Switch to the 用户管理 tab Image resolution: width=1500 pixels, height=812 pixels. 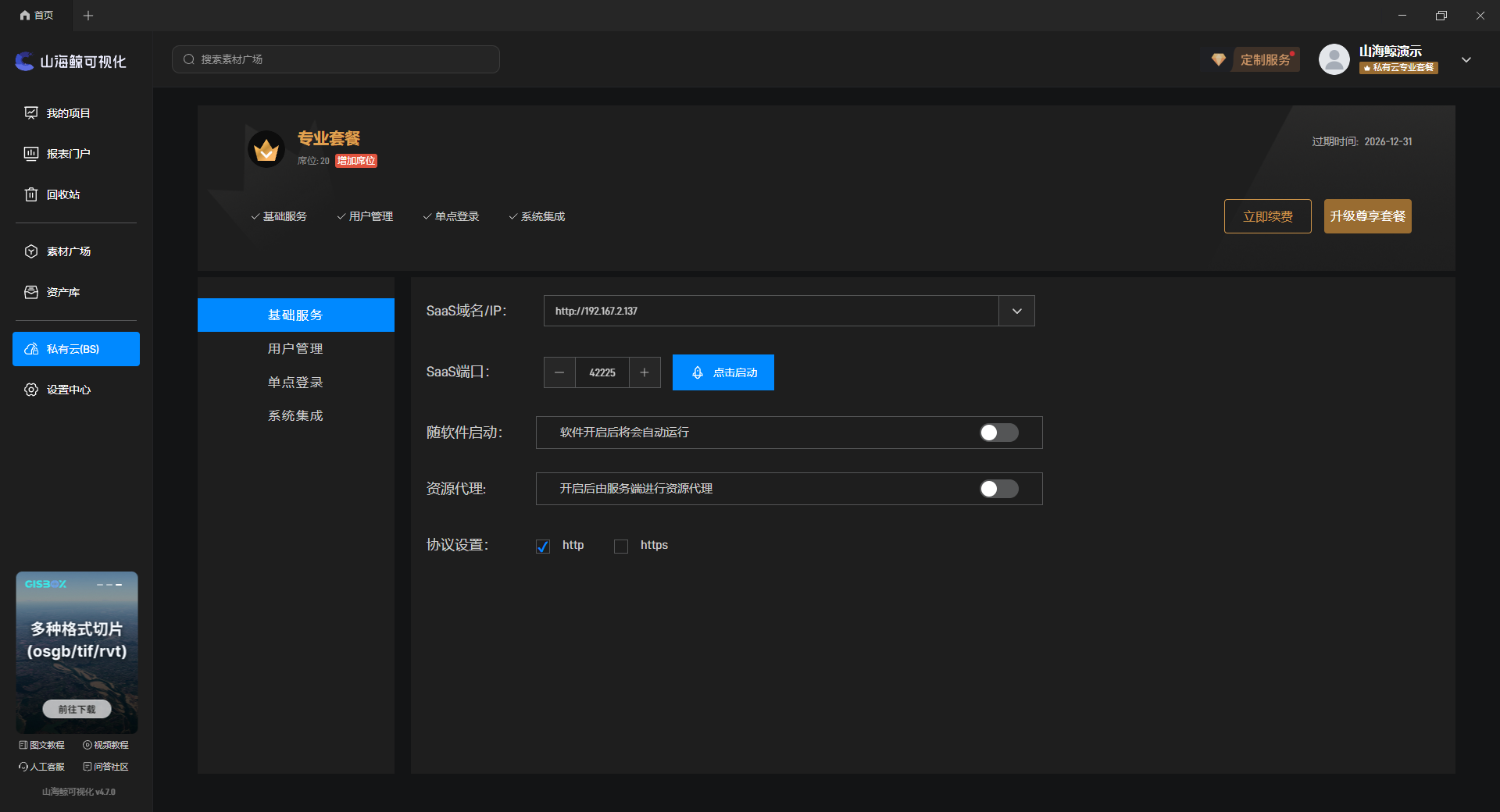tap(295, 349)
